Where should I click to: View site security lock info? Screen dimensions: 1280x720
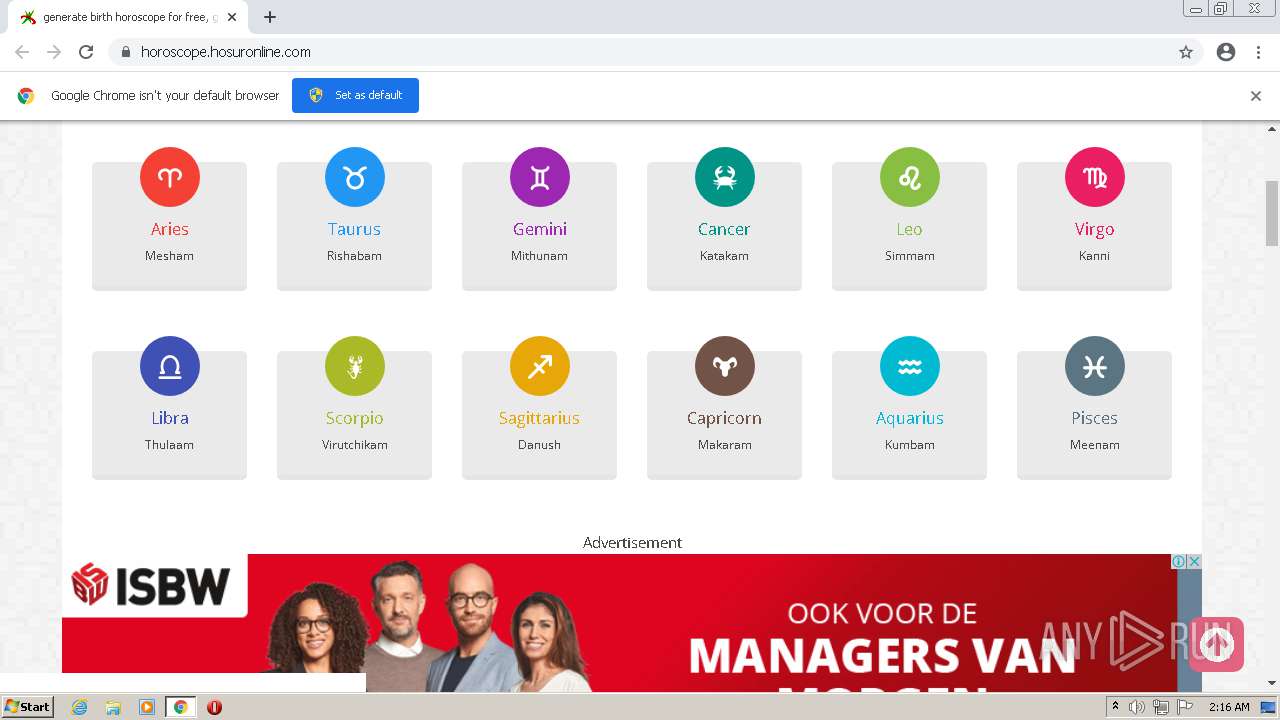click(x=126, y=52)
